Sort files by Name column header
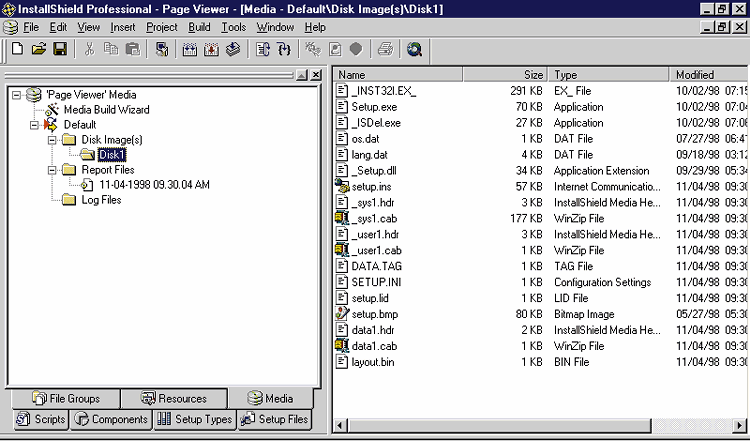This screenshot has width=750, height=441. click(398, 75)
